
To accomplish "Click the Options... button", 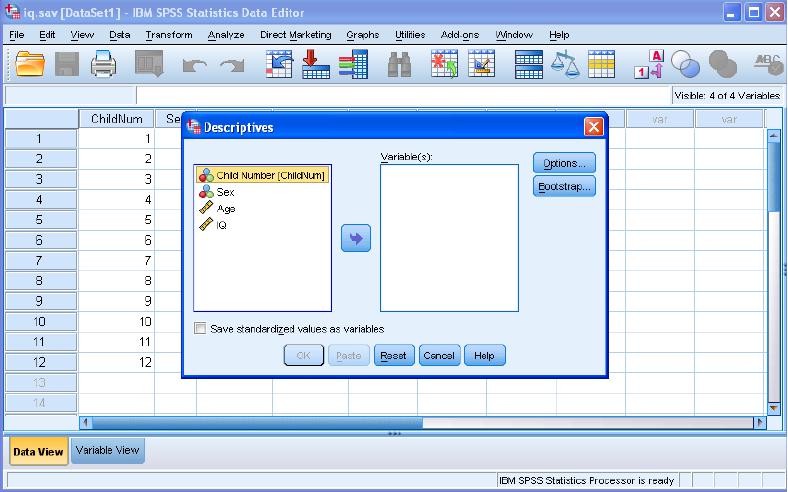I will [x=564, y=163].
